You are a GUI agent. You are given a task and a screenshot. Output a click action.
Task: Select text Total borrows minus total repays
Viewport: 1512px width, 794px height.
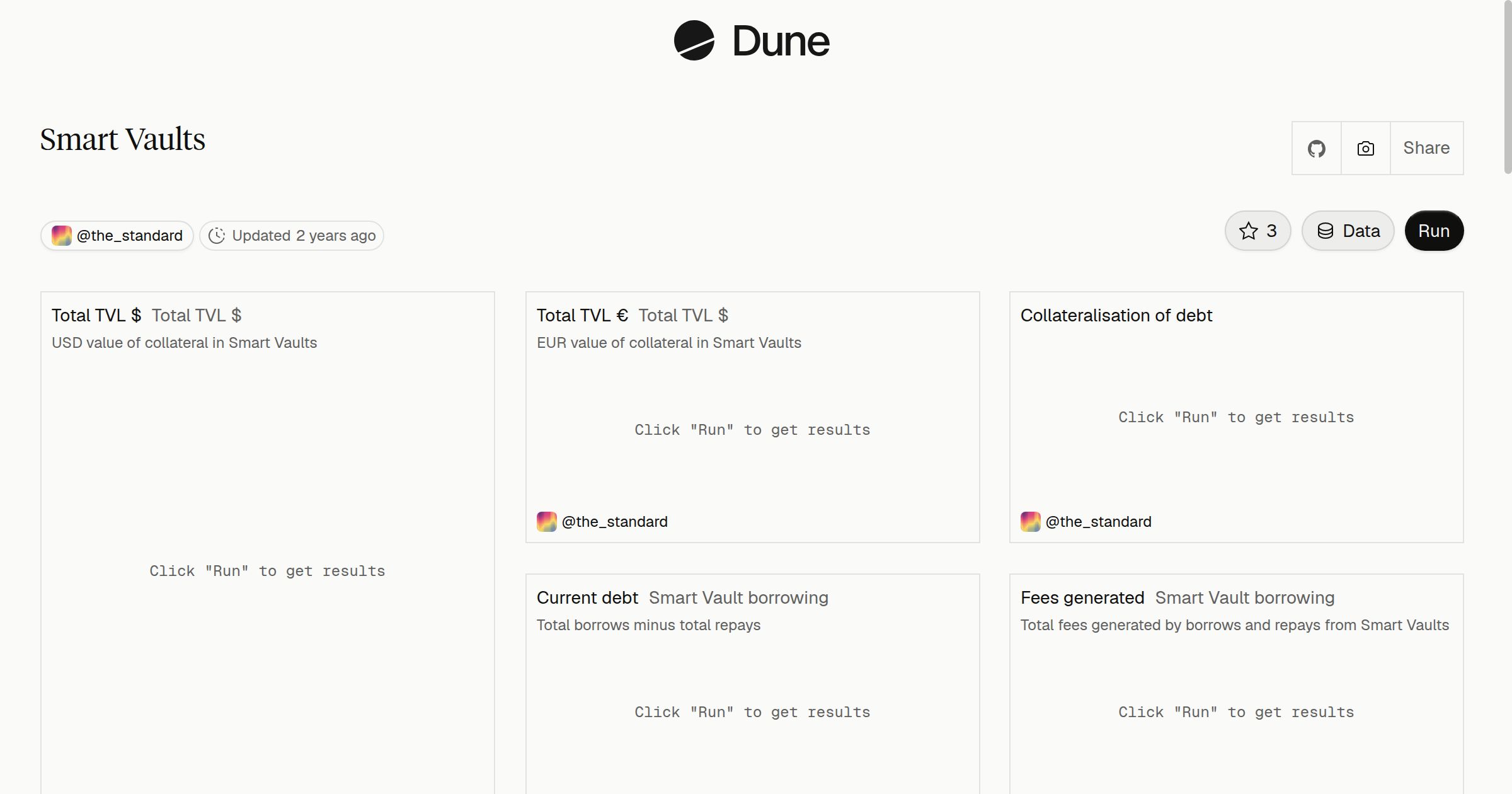click(x=648, y=625)
